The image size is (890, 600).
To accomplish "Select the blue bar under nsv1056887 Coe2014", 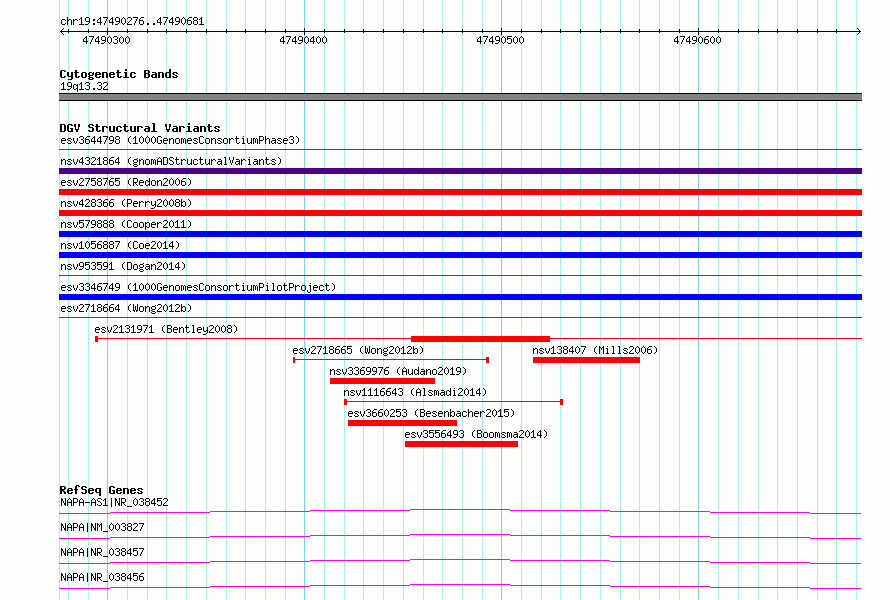I will point(460,255).
